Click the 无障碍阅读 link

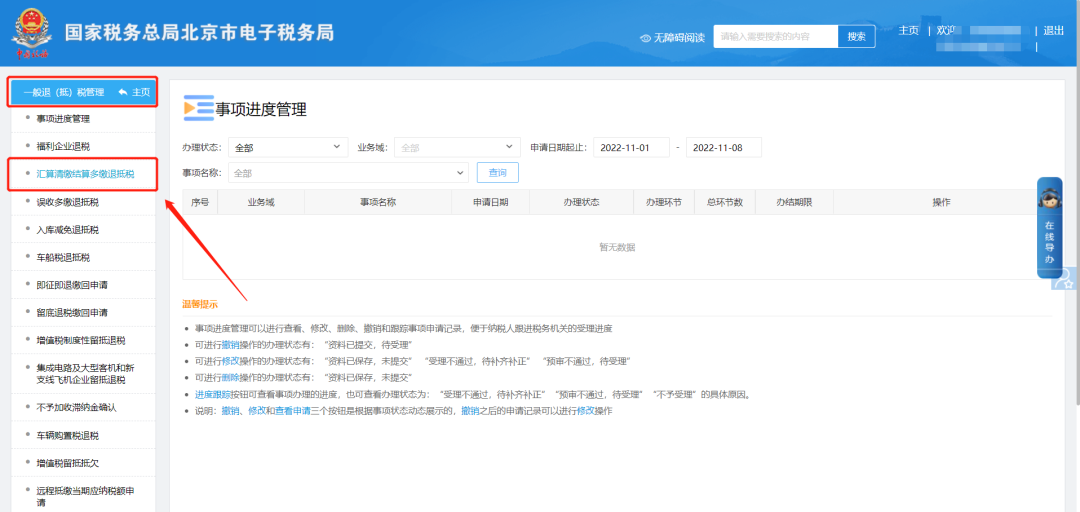pyautogui.click(x=678, y=38)
